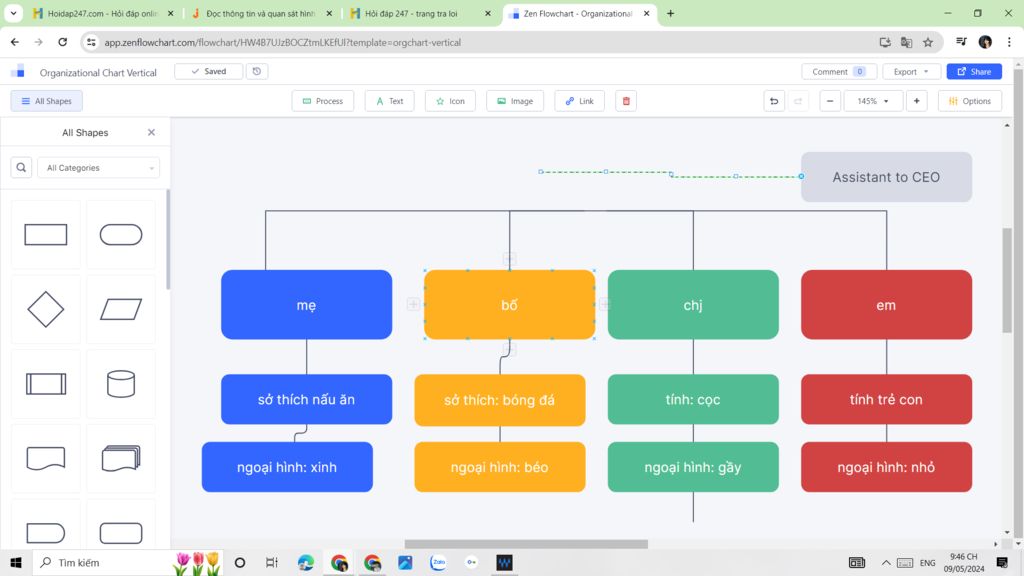The image size is (1024, 576).
Task: Open the Options panel
Action: pos(969,101)
